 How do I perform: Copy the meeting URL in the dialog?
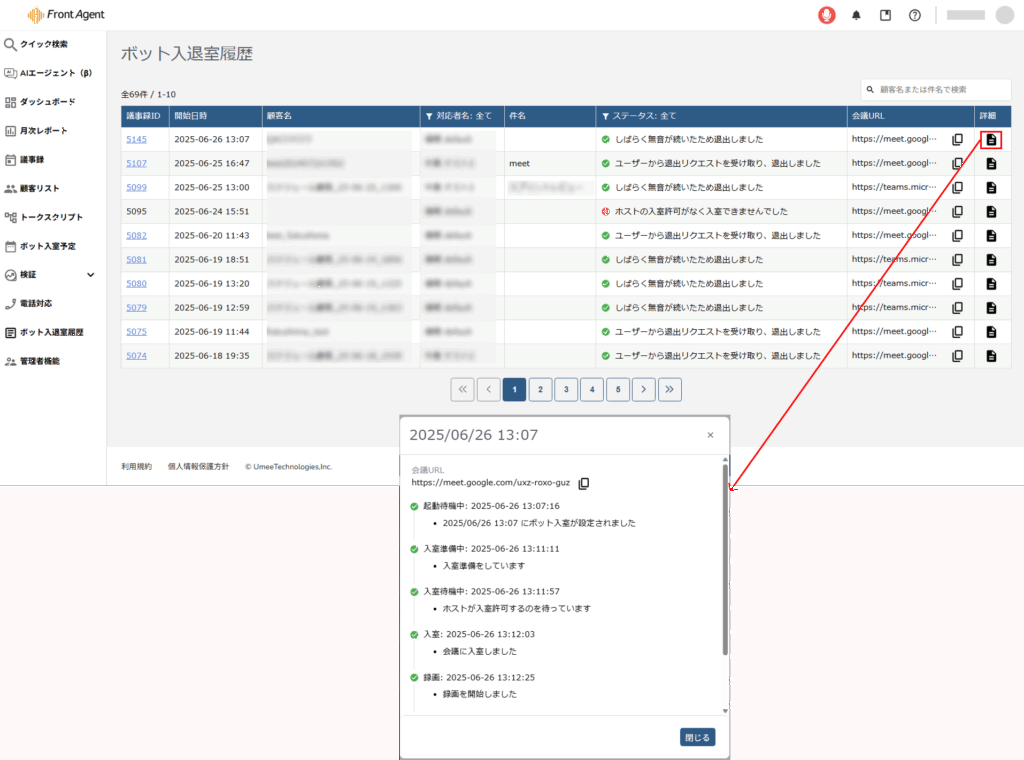(584, 483)
